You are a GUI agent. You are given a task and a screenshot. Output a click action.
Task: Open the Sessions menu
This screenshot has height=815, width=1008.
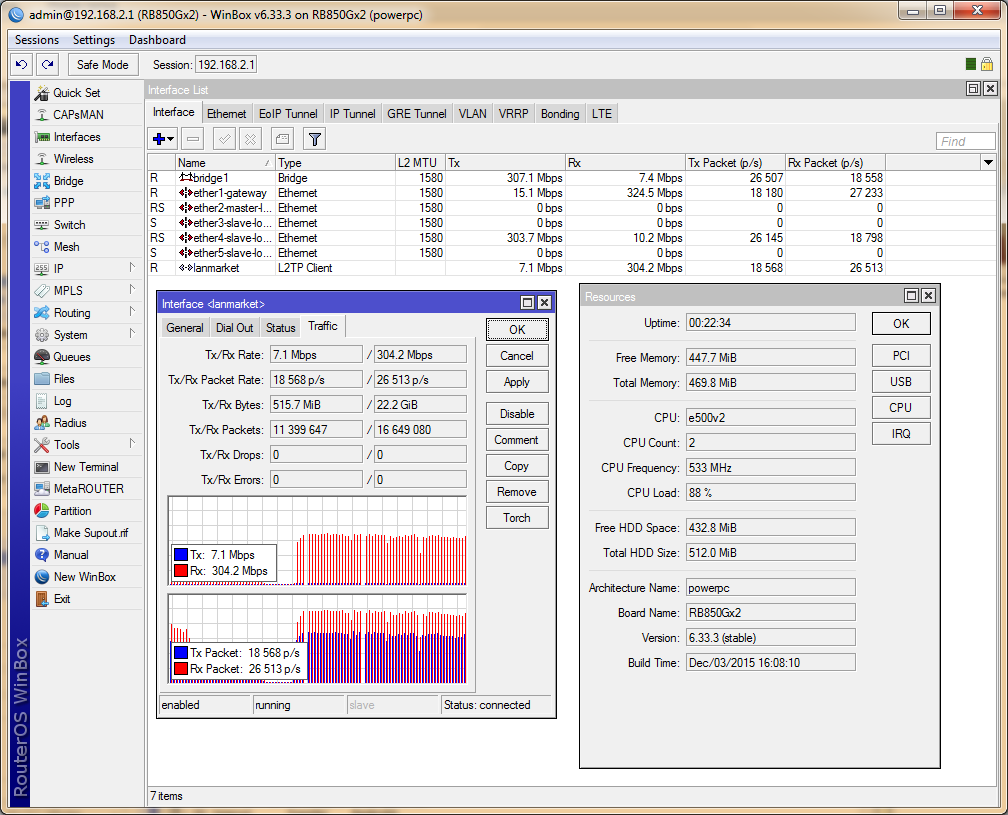36,40
